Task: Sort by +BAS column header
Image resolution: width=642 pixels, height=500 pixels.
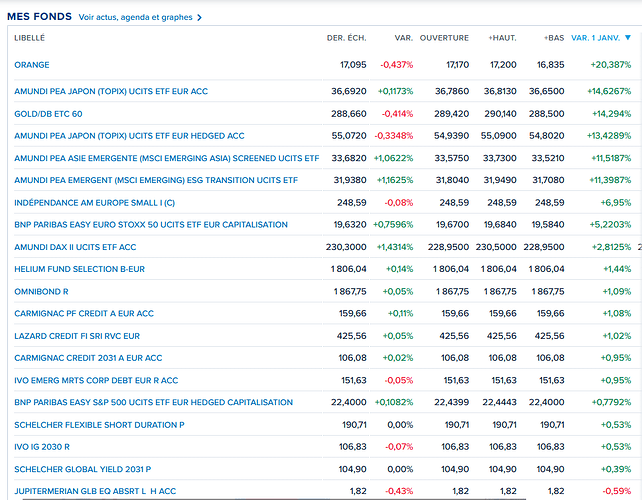Action: pyautogui.click(x=554, y=38)
